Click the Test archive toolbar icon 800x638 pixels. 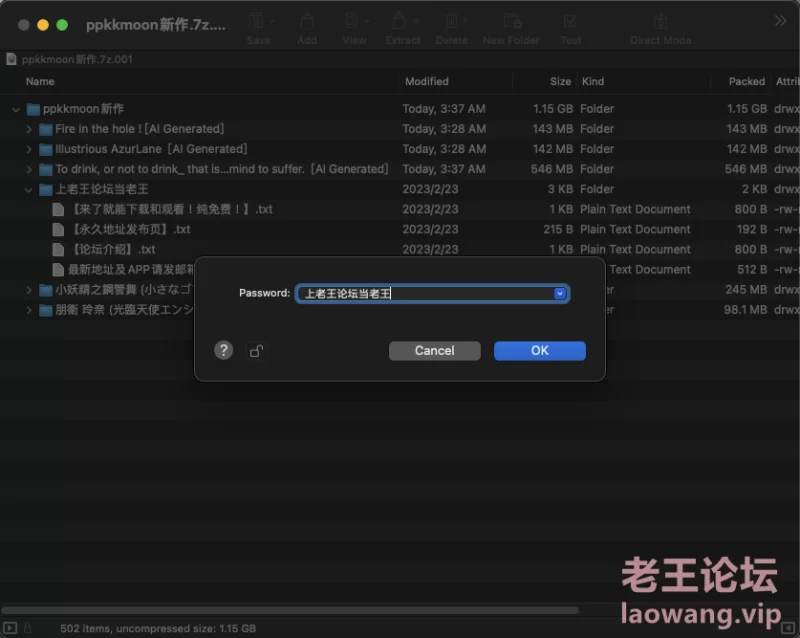tap(570, 28)
